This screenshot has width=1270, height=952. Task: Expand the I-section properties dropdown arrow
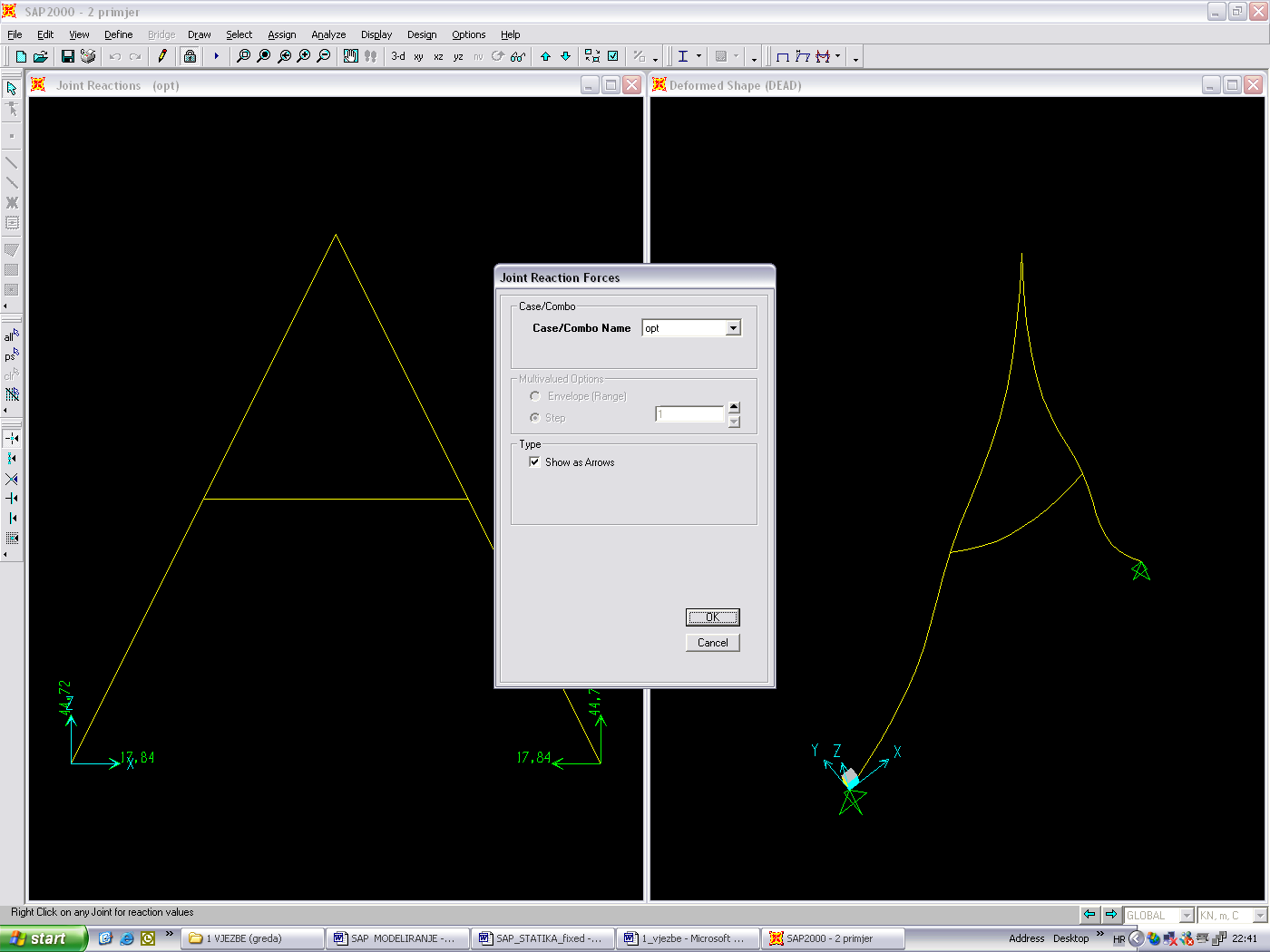coord(698,56)
